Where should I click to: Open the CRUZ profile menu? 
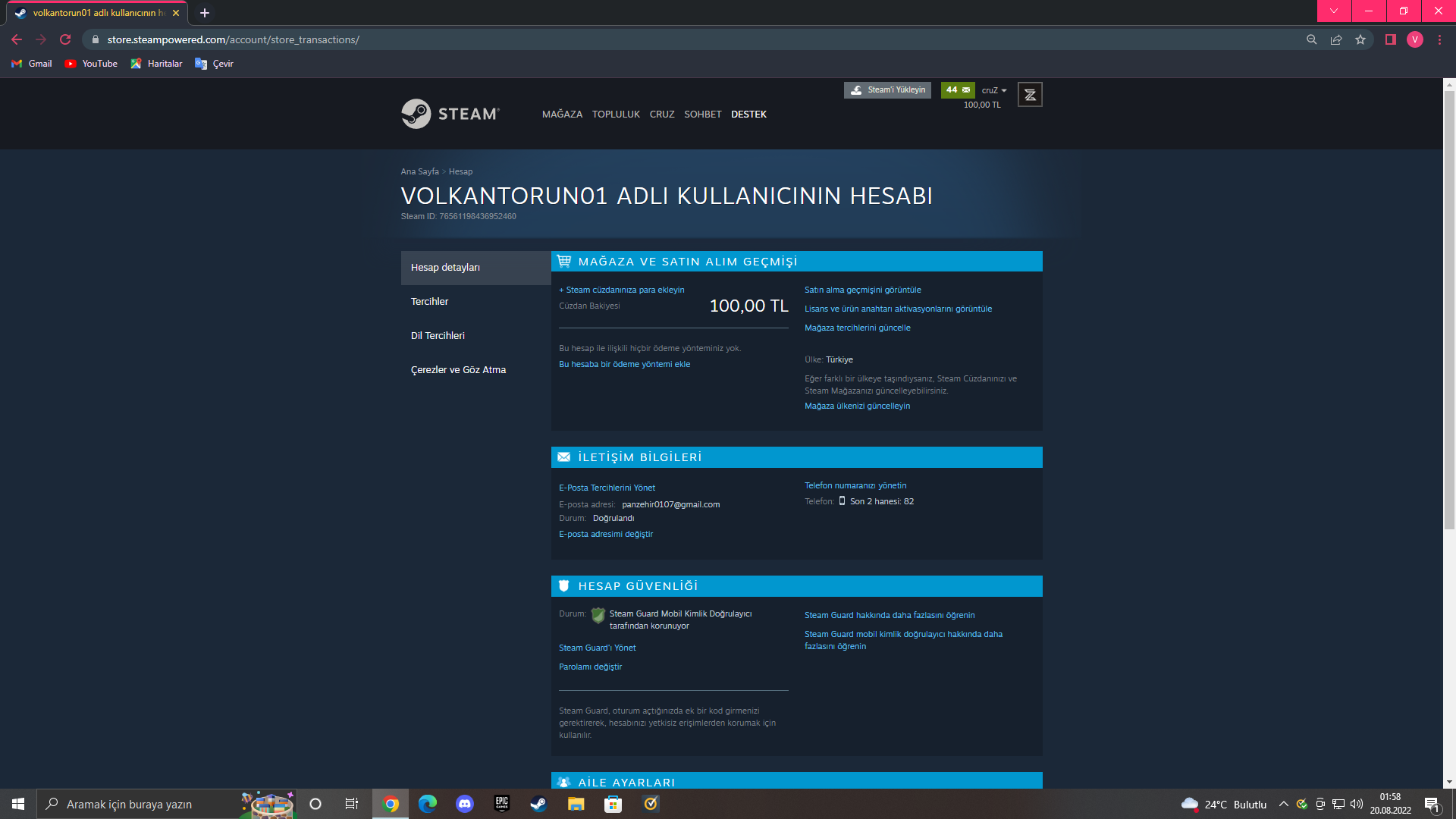tap(662, 115)
